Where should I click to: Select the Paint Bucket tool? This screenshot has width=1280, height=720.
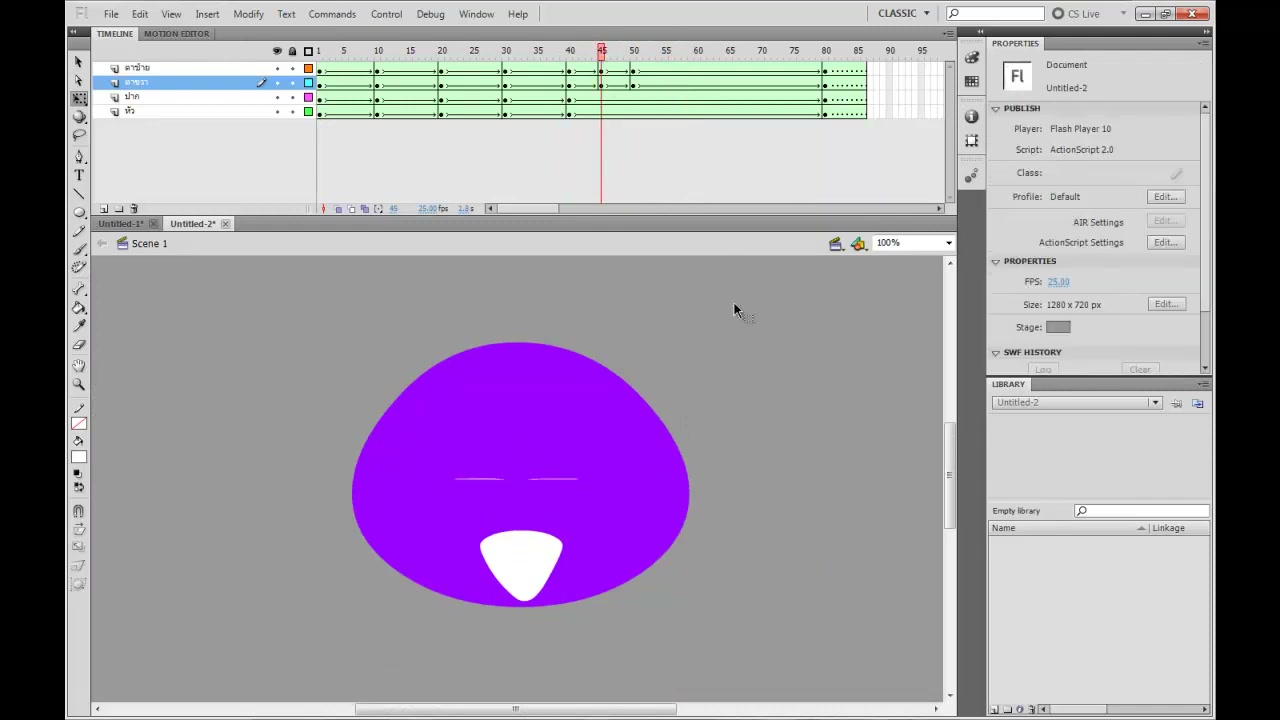pyautogui.click(x=79, y=308)
